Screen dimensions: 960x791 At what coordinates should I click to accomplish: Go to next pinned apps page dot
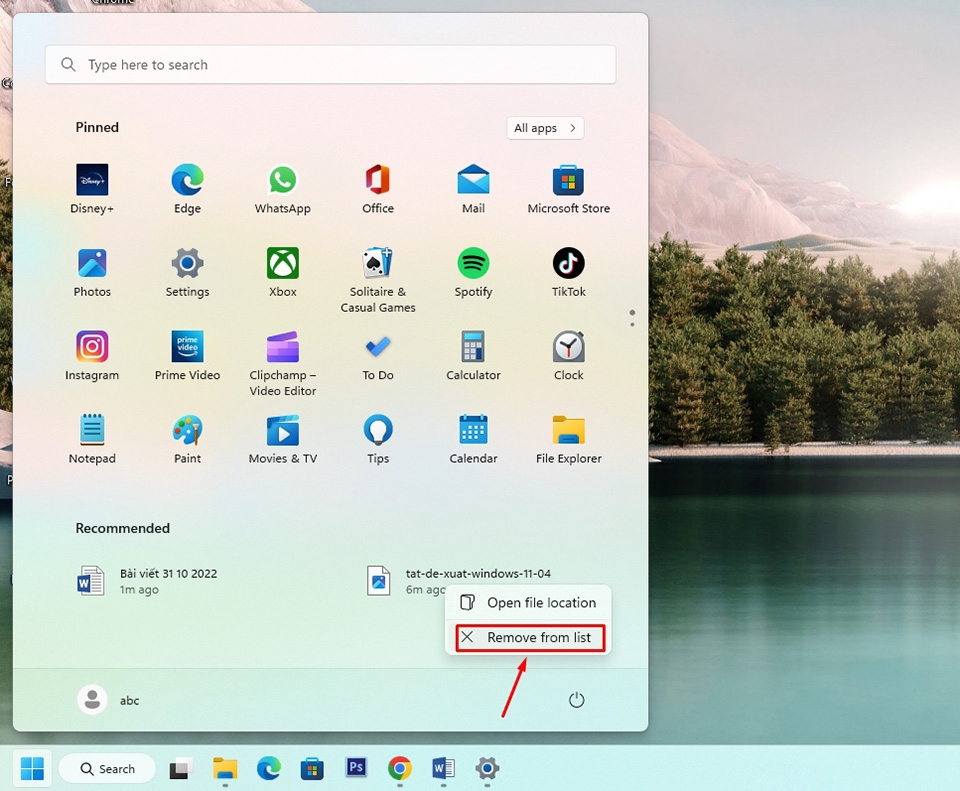coord(632,324)
